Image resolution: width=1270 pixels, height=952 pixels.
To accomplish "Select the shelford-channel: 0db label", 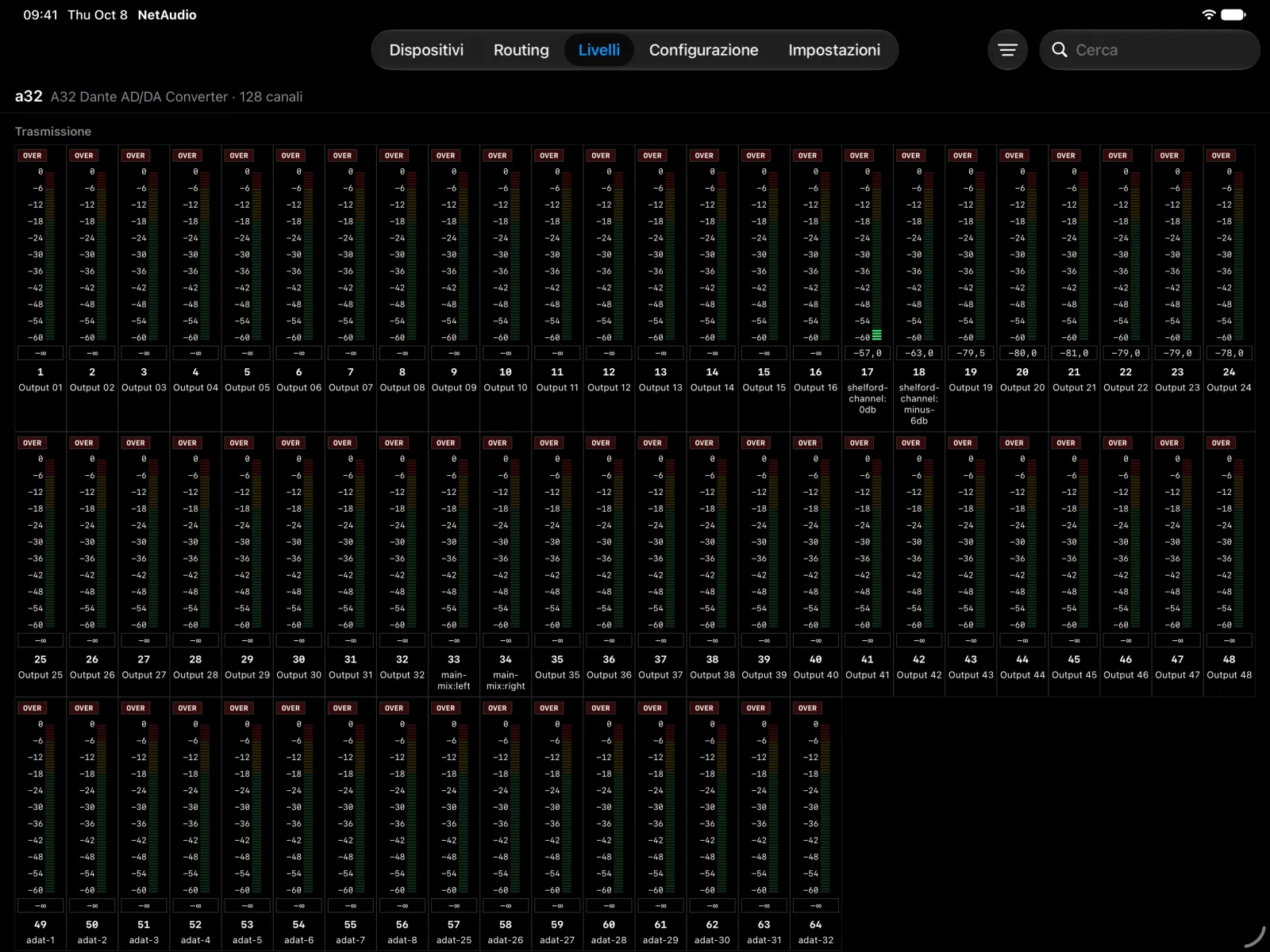I will click(868, 399).
